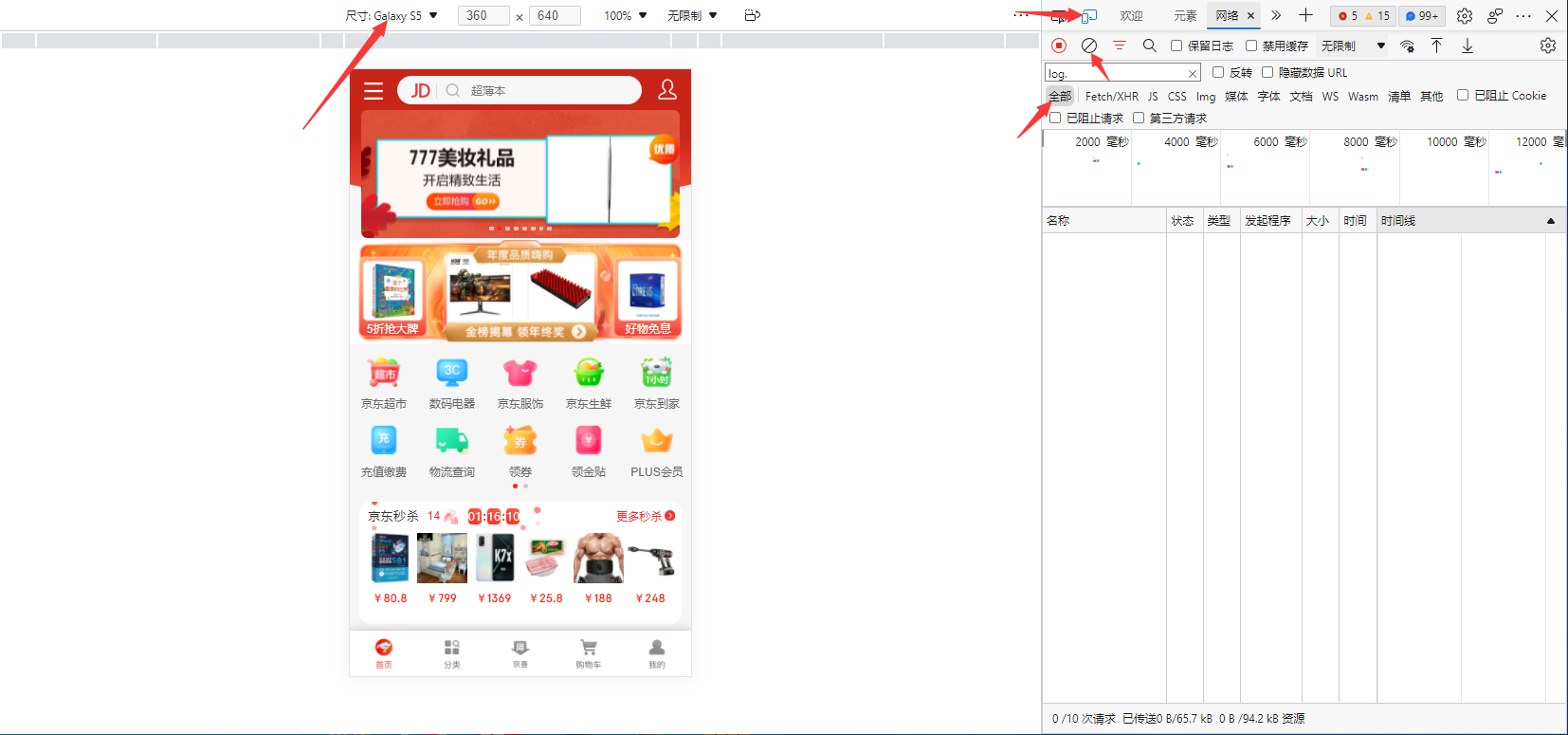Filter by Fetch/XHR type
Viewport: 1568px width, 735px height.
pyautogui.click(x=1112, y=96)
